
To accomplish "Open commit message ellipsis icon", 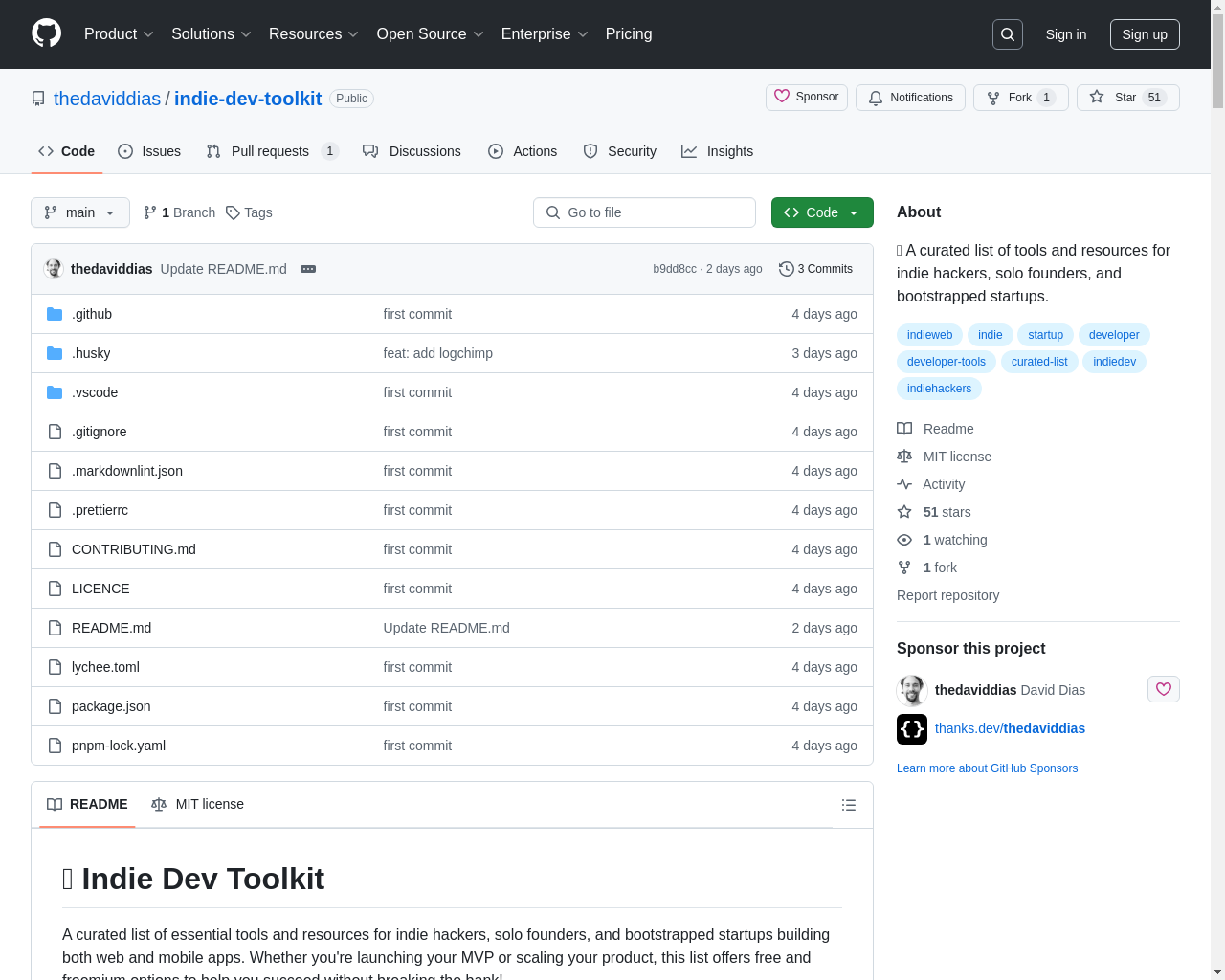I will [x=308, y=269].
